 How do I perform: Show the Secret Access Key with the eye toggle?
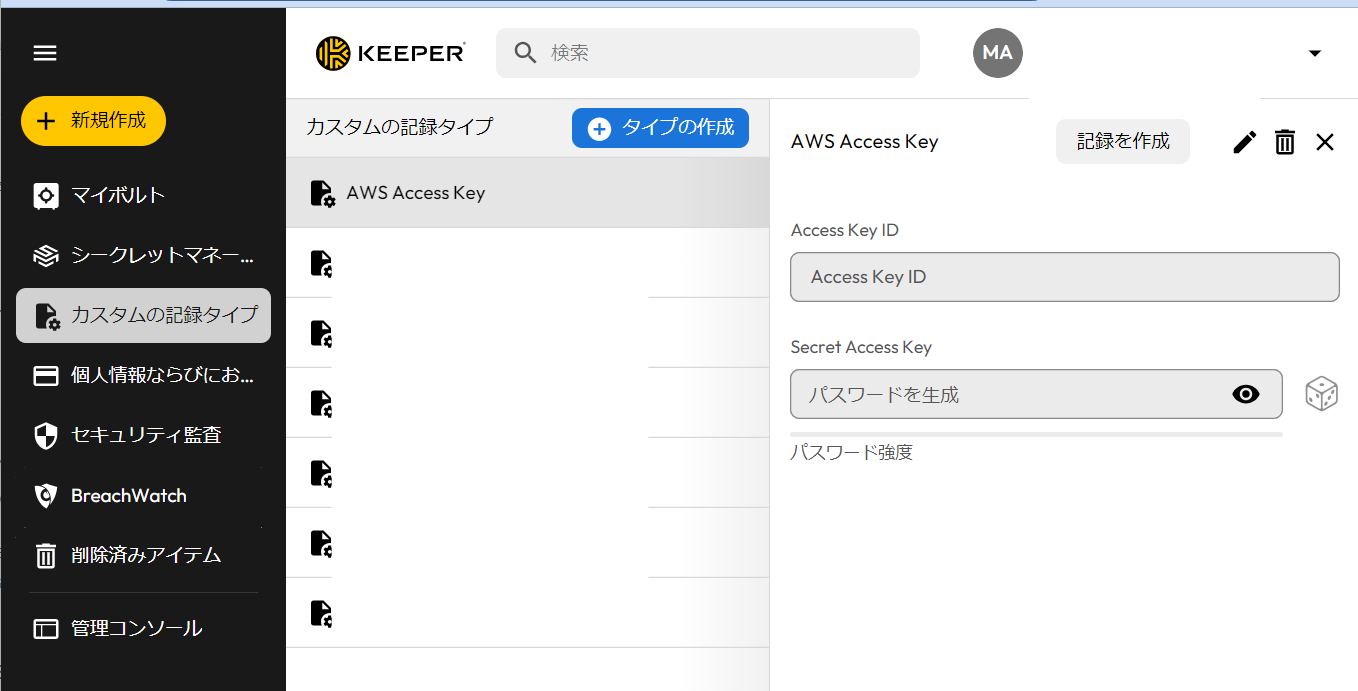[1246, 394]
